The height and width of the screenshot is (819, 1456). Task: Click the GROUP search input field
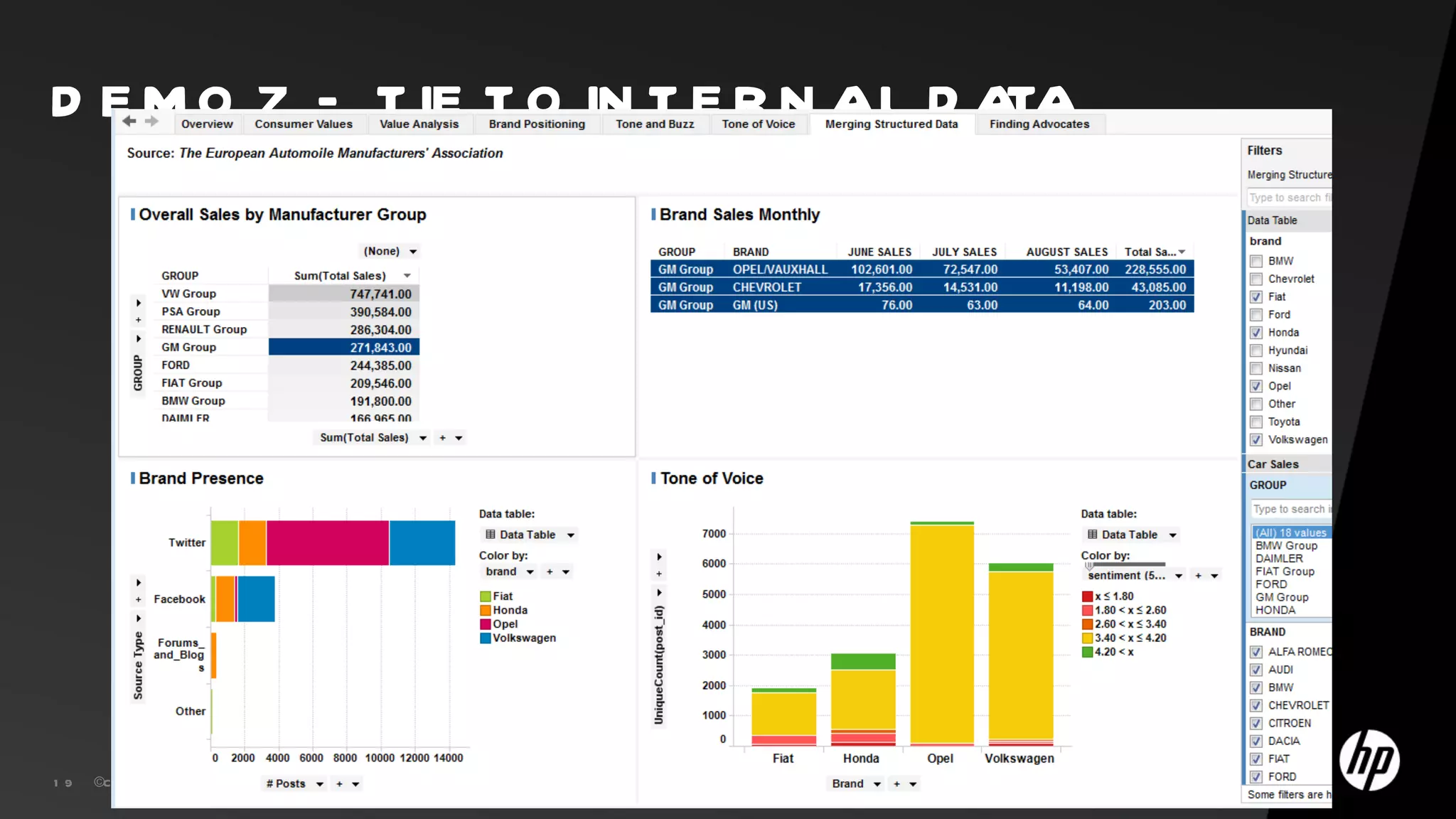1290,509
